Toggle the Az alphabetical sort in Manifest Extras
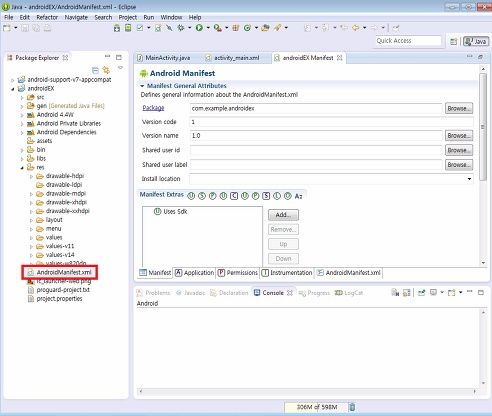 (x=298, y=196)
